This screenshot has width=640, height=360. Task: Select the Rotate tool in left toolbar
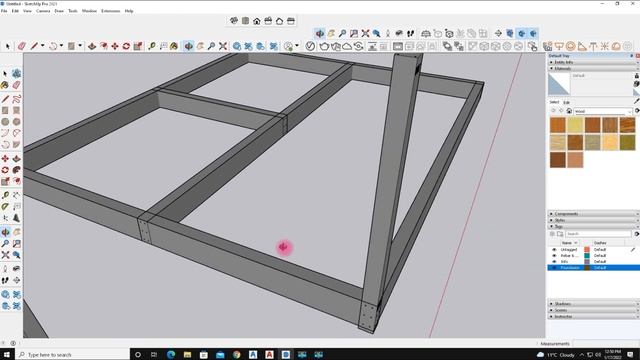point(5,170)
